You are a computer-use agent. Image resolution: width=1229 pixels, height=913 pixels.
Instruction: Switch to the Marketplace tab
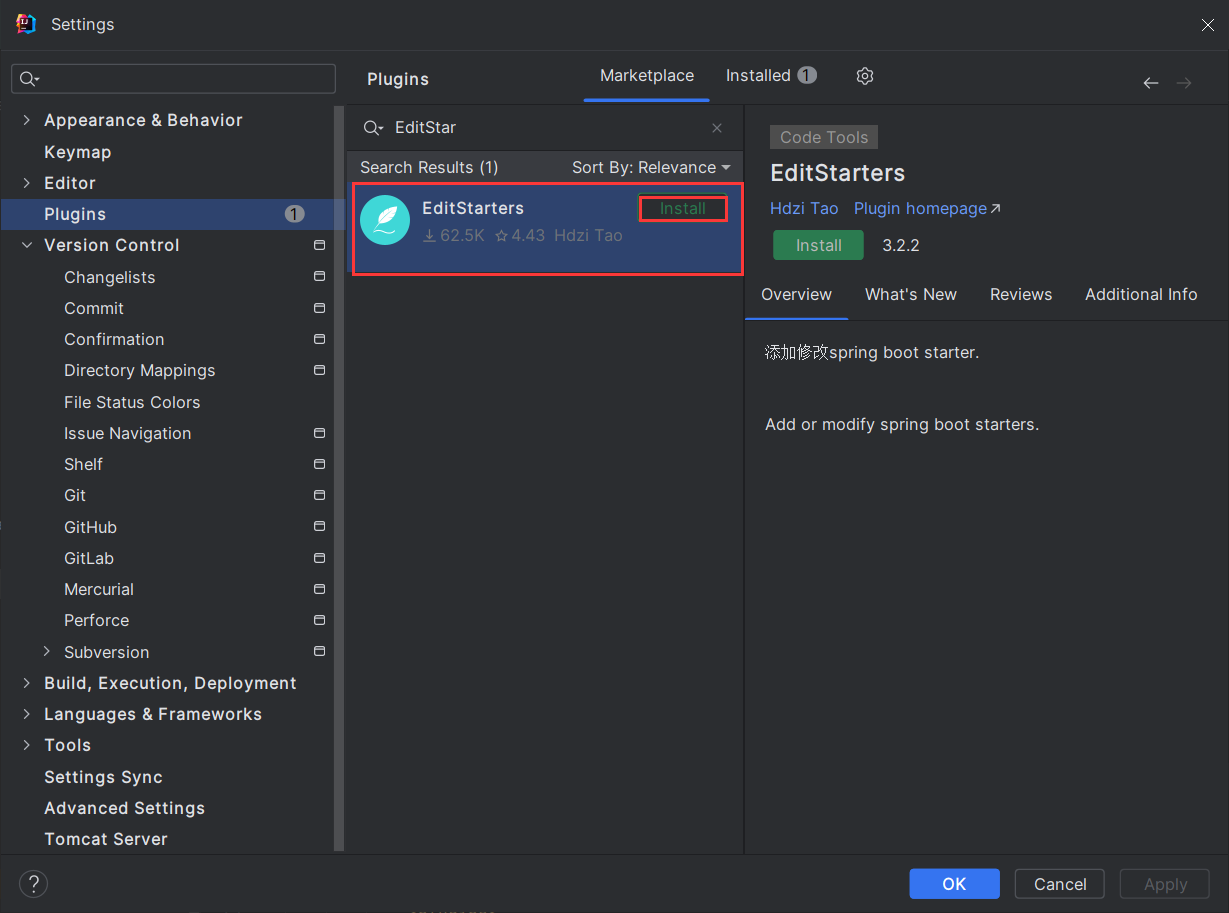coord(647,76)
